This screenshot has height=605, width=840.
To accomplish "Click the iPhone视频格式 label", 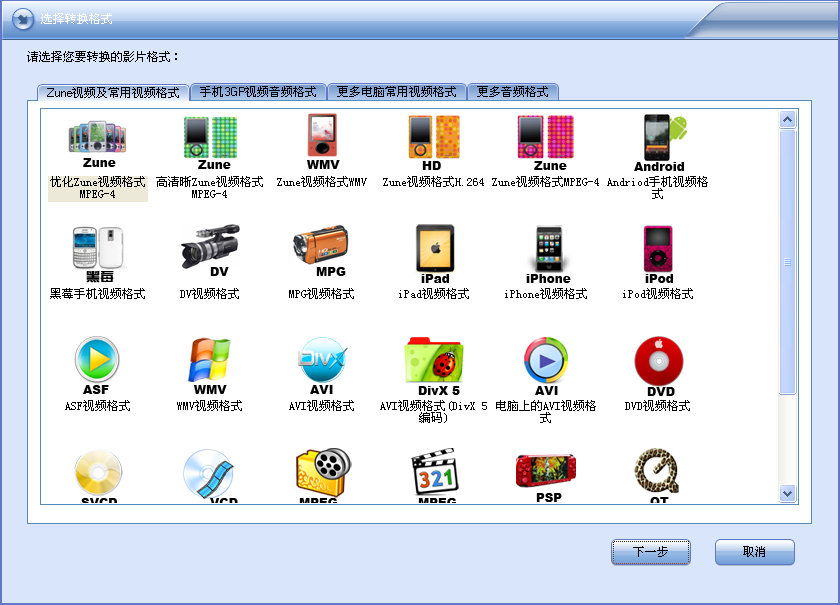I will coord(545,294).
